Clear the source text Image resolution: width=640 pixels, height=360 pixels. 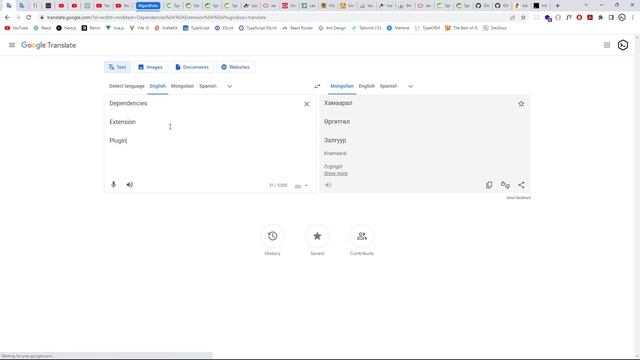307,104
